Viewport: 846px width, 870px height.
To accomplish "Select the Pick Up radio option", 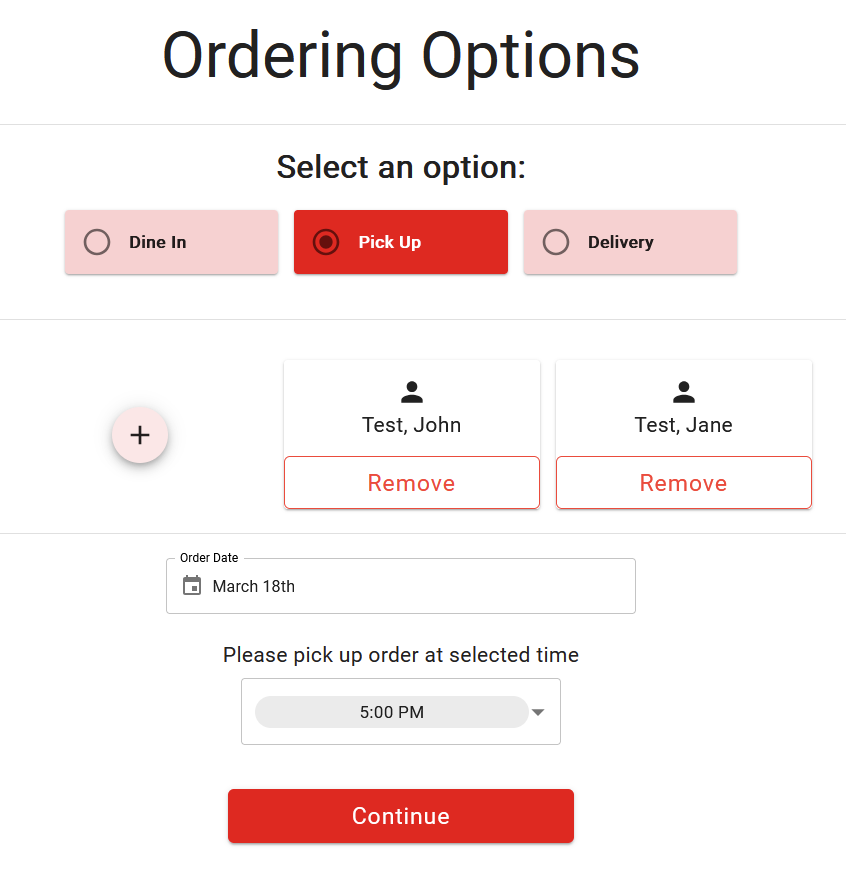I will [x=326, y=242].
